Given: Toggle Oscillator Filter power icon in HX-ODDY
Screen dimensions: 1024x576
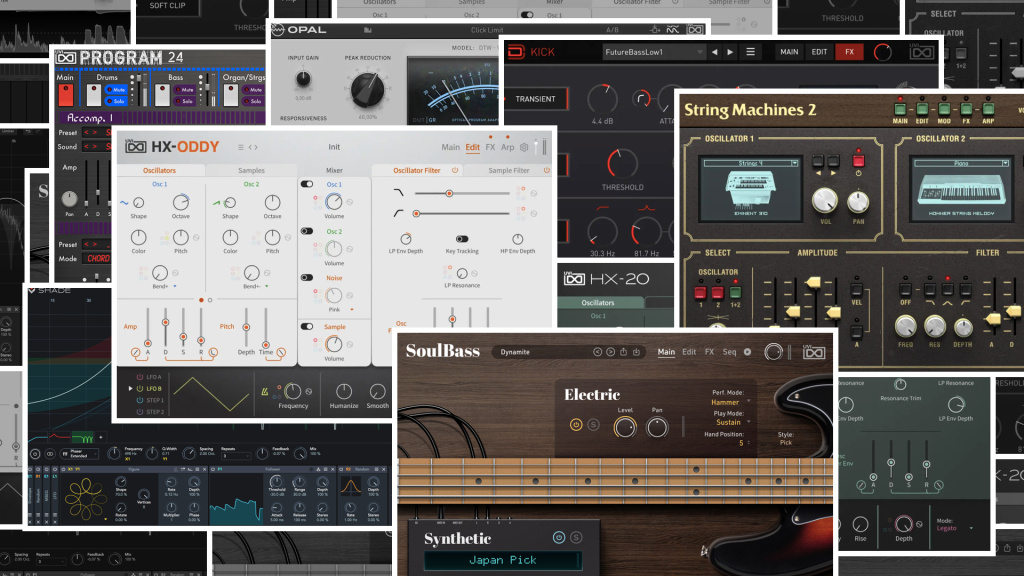Looking at the screenshot, I should click(455, 170).
